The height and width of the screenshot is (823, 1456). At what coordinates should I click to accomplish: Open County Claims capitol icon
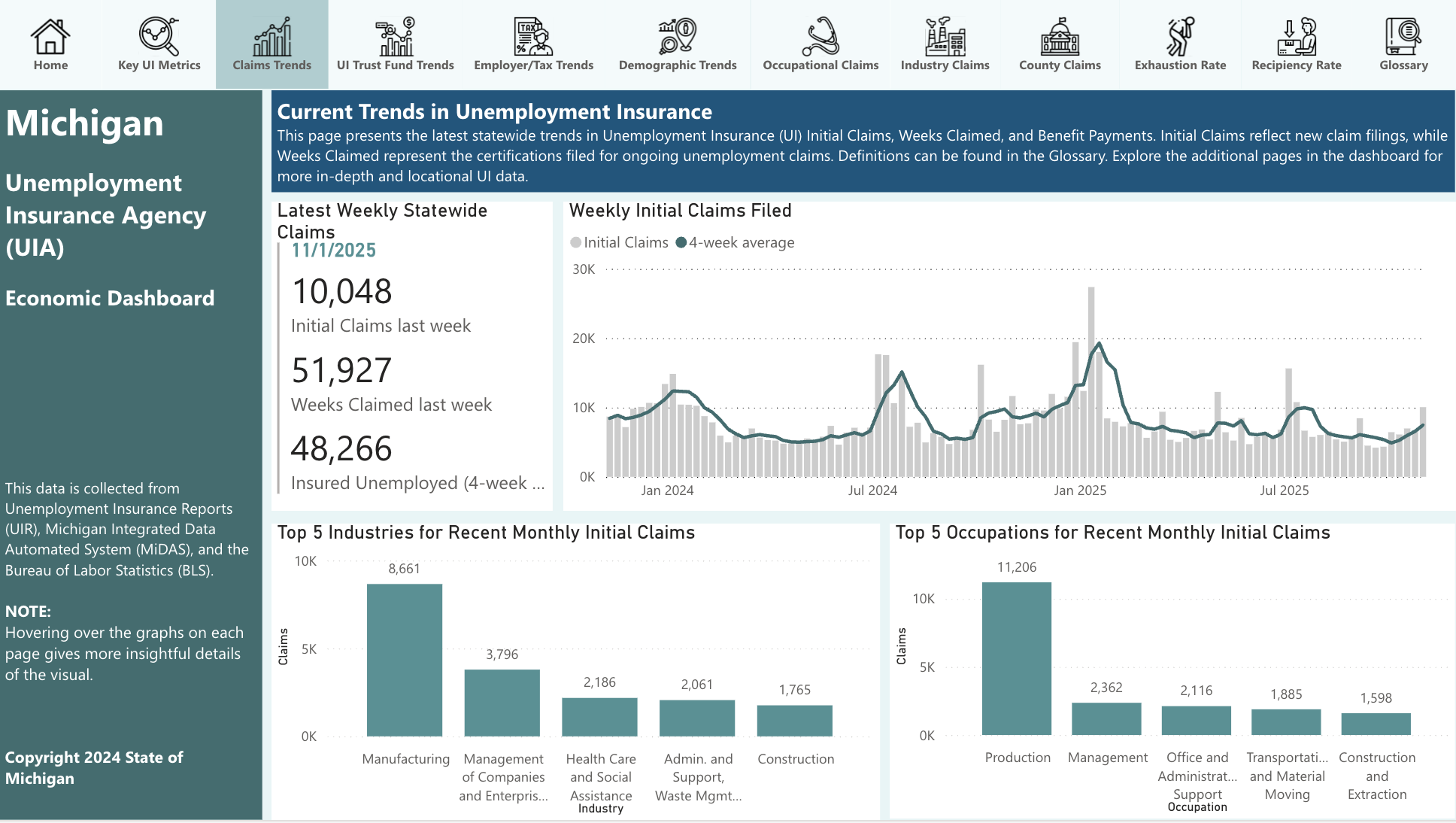coord(1060,36)
